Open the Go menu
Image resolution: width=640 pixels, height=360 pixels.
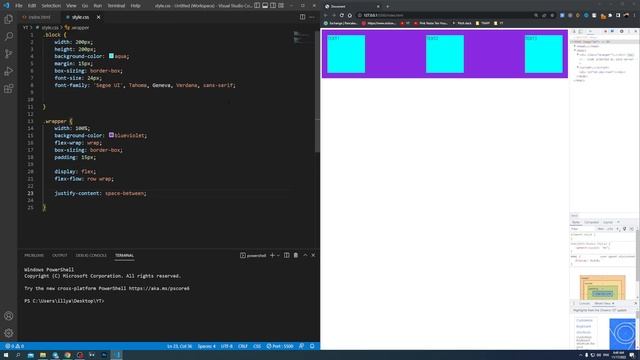pos(85,6)
